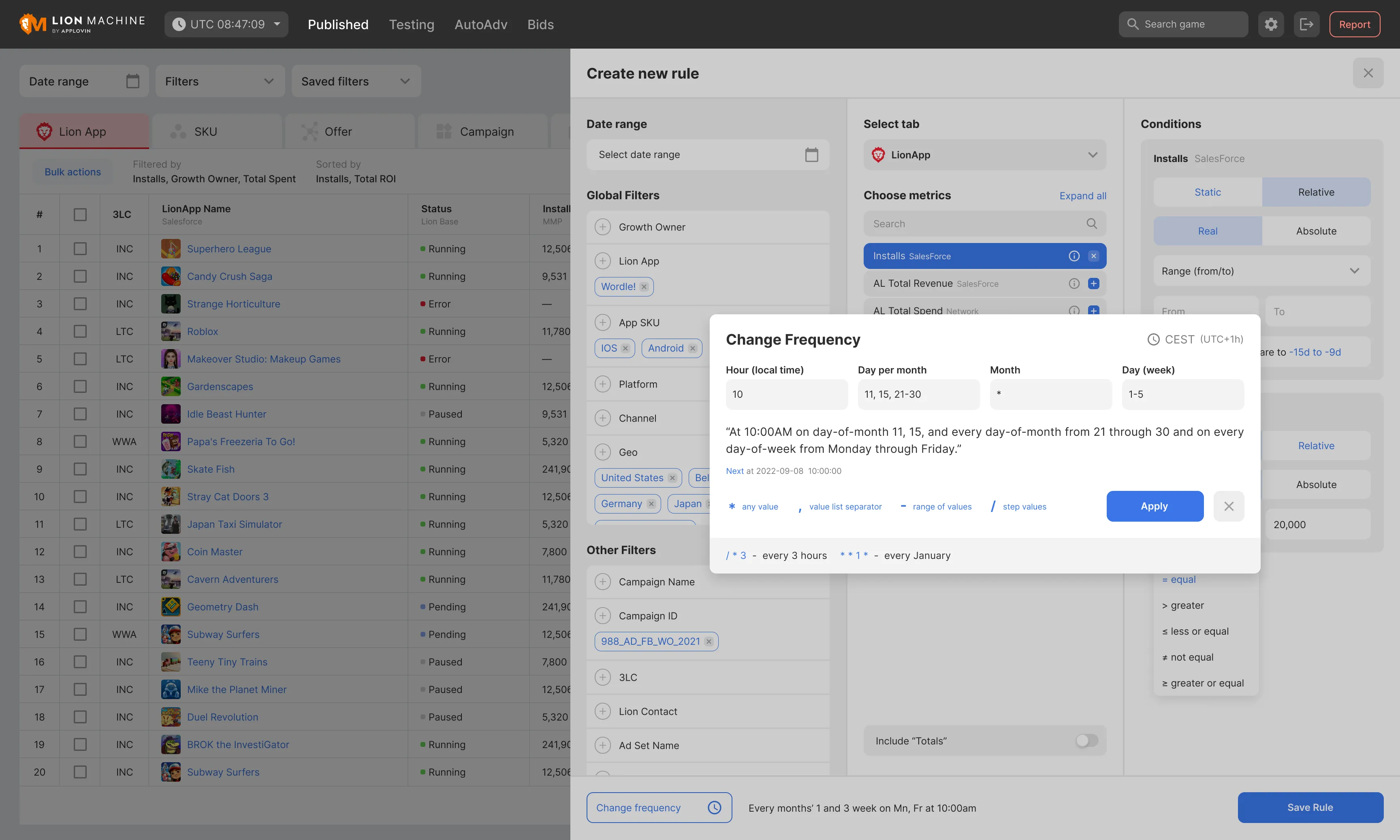Click the metrics search magnifier icon
Image resolution: width=1400 pixels, height=840 pixels.
coord(1092,224)
